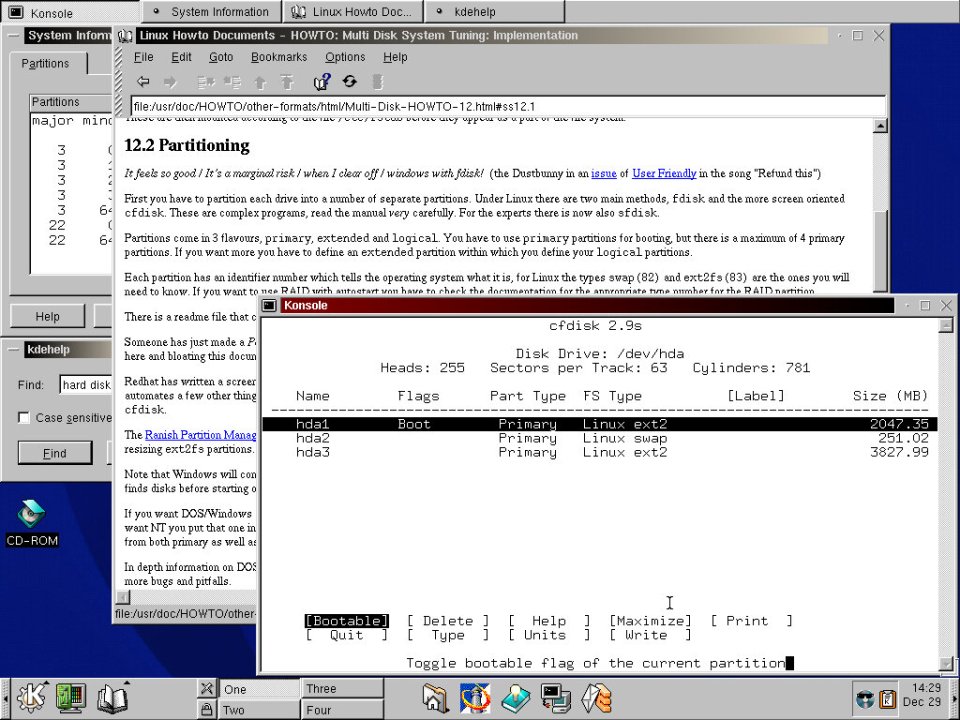This screenshot has height=720, width=960.
Task: Open the Options menu
Action: click(x=345, y=57)
